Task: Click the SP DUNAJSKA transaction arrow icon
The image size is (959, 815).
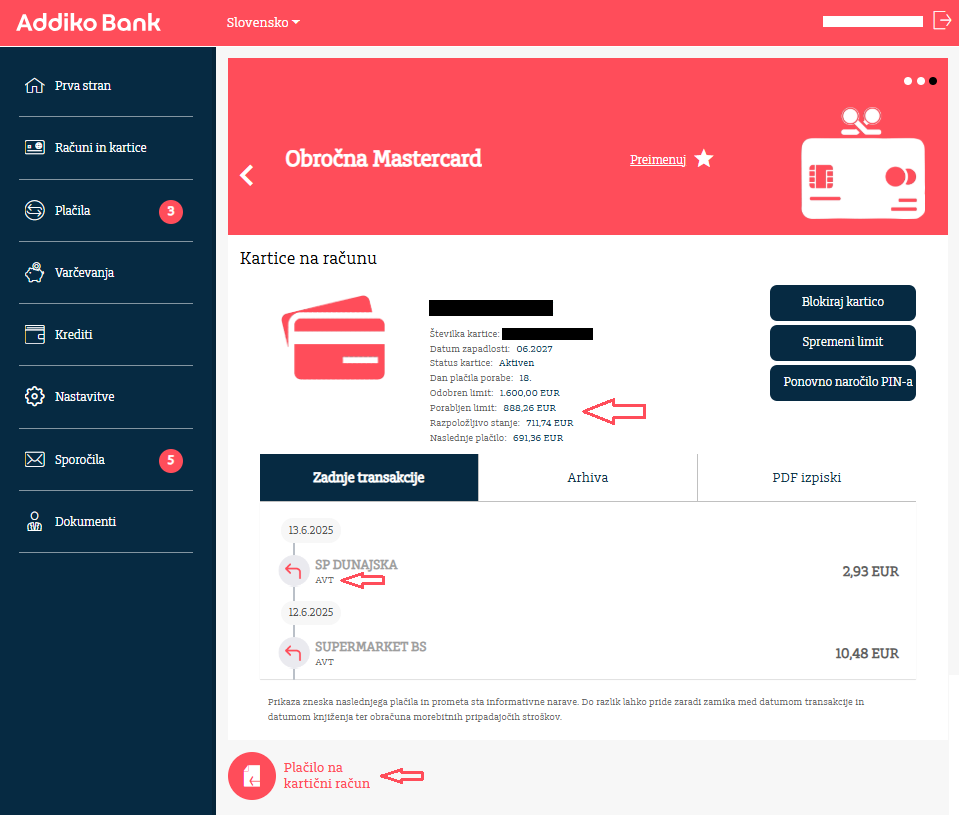Action: click(294, 571)
